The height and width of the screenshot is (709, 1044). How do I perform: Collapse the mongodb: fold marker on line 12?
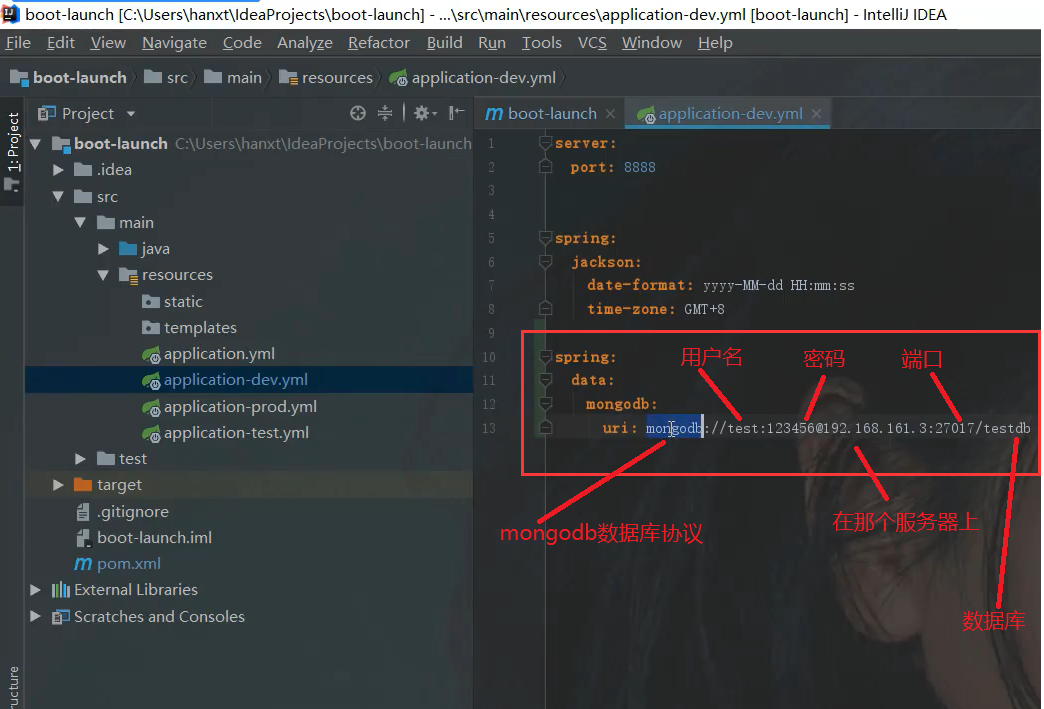tap(545, 403)
